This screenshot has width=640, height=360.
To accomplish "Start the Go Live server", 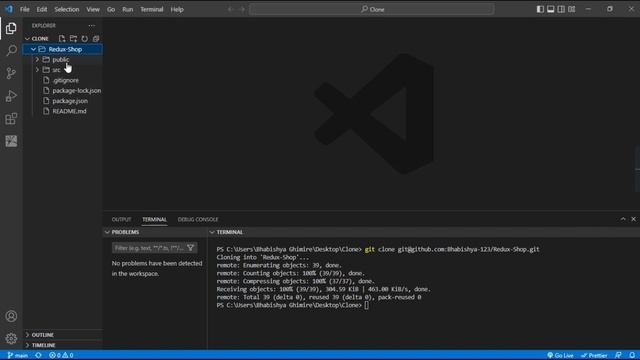I will click(560, 356).
